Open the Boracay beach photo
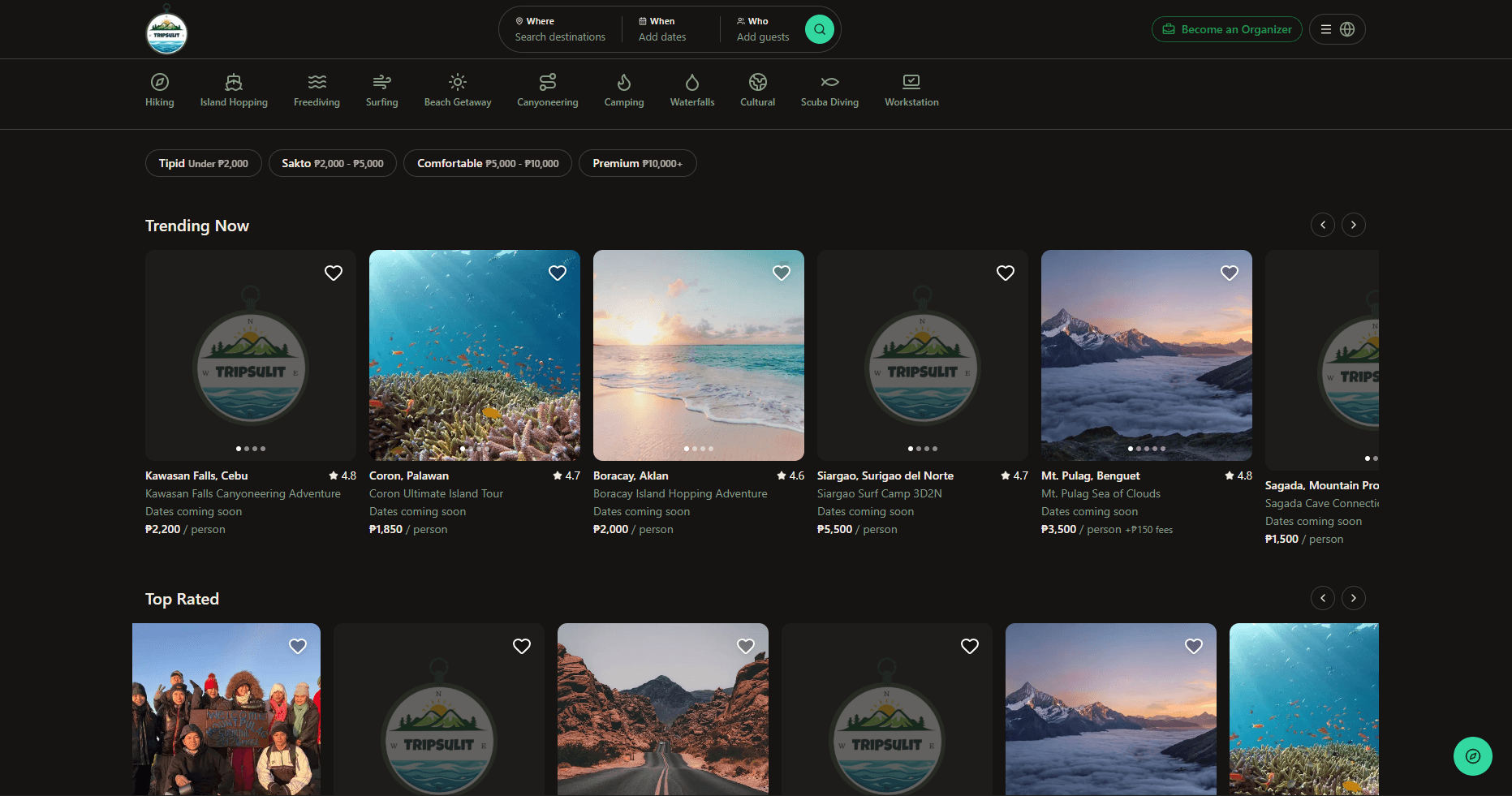This screenshot has width=1512, height=796. [x=699, y=355]
